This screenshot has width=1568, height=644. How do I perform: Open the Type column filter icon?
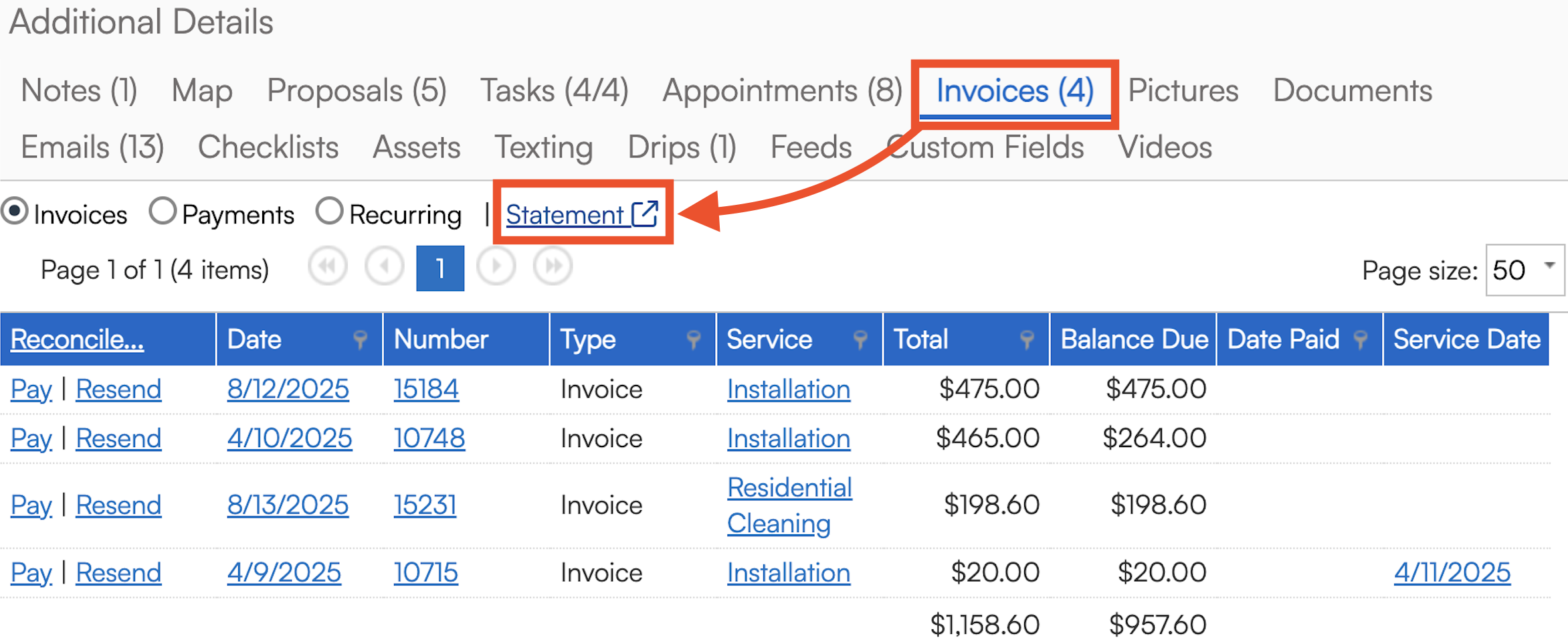click(x=694, y=340)
